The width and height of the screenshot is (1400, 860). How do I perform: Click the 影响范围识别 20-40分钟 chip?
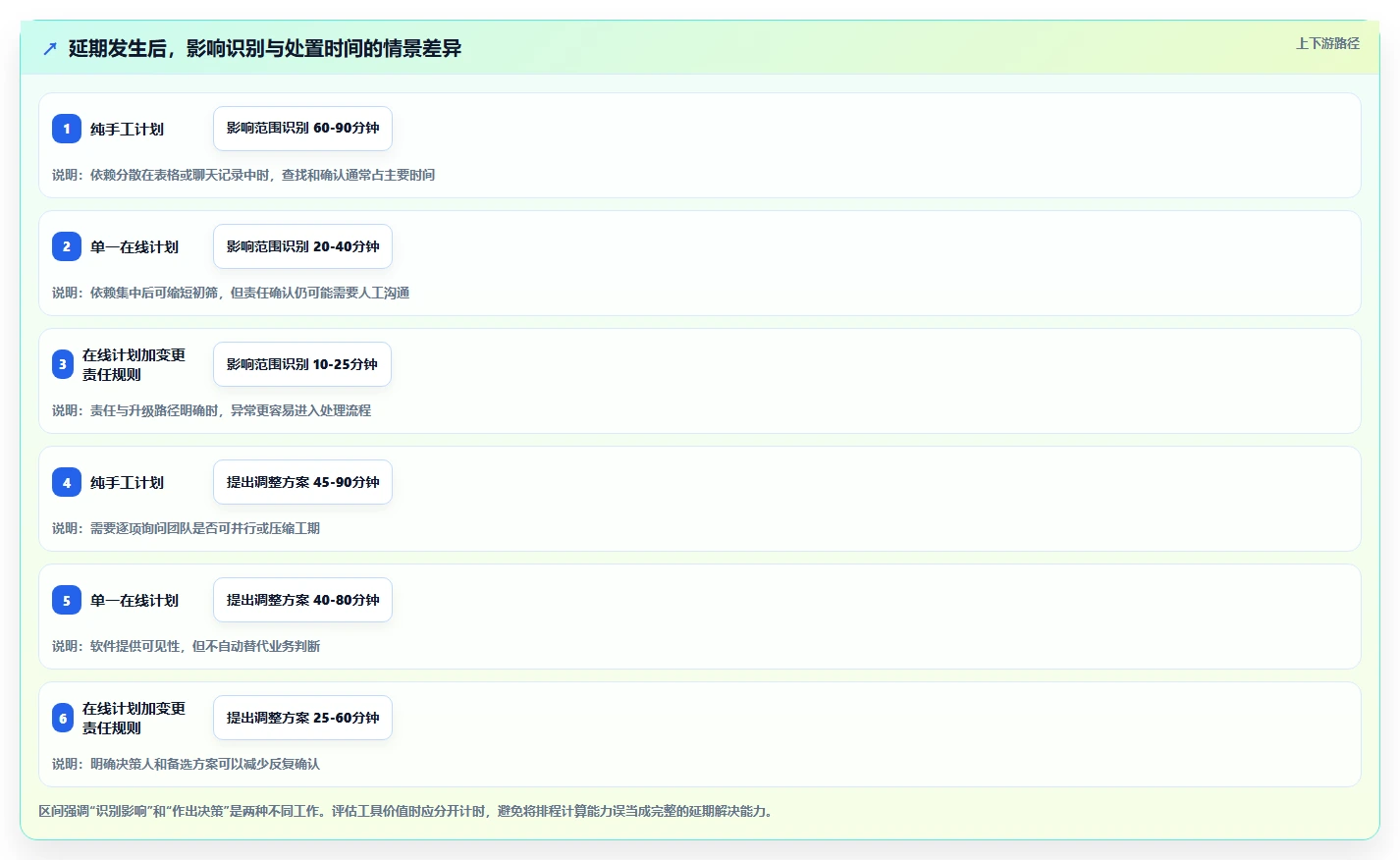pos(302,246)
